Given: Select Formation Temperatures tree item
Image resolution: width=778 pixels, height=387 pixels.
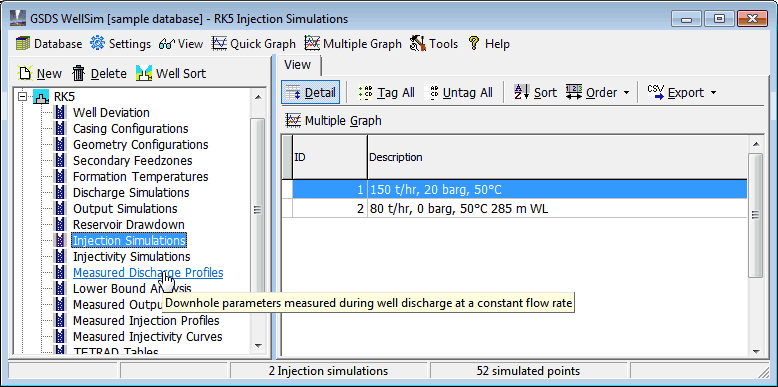Looking at the screenshot, I should [140, 177].
